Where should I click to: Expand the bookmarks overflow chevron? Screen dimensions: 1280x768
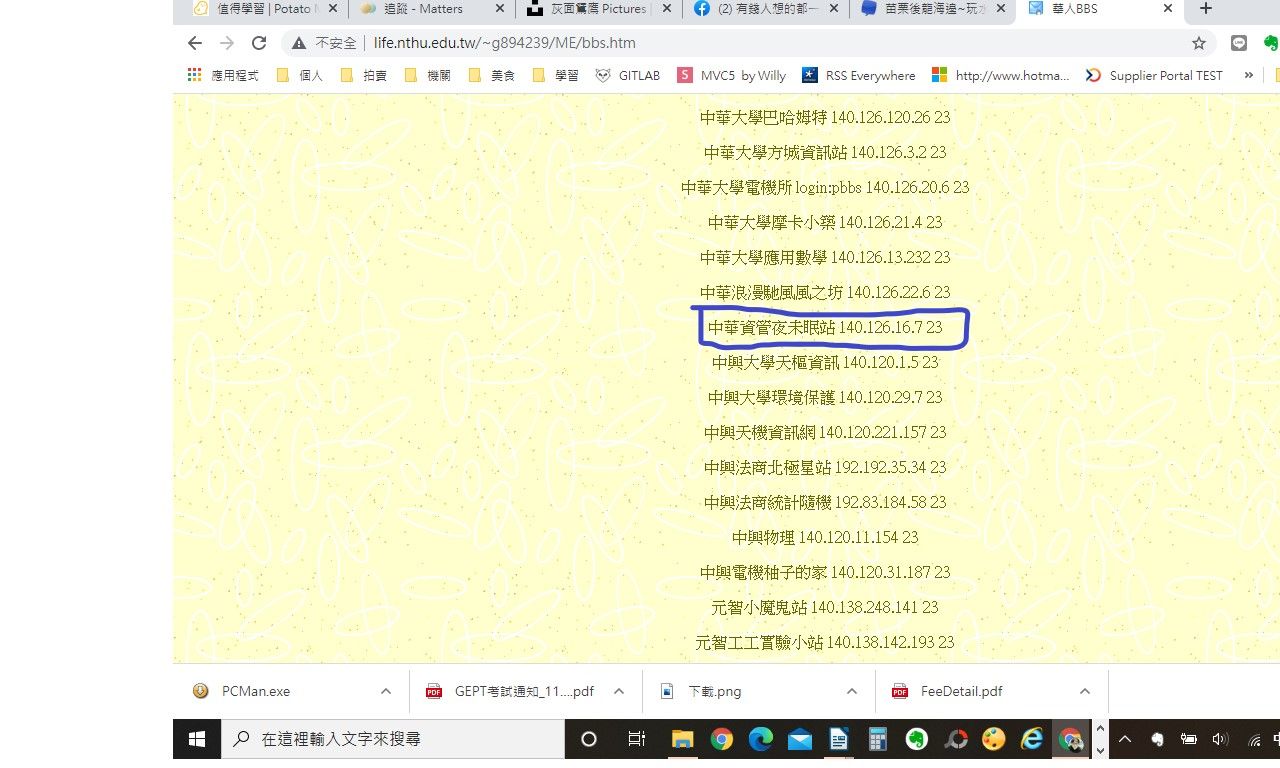[x=1249, y=75]
